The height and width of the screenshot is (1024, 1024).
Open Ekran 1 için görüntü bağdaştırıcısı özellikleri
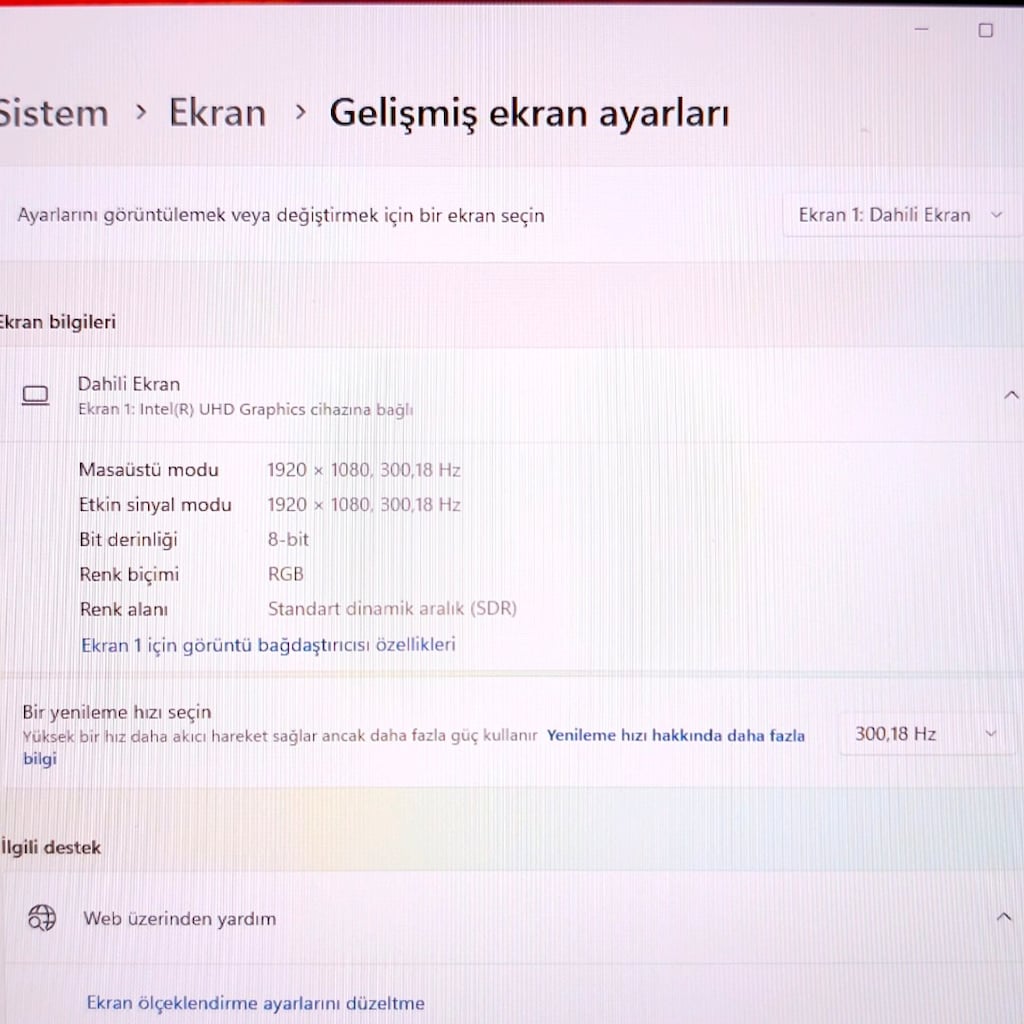[x=268, y=645]
